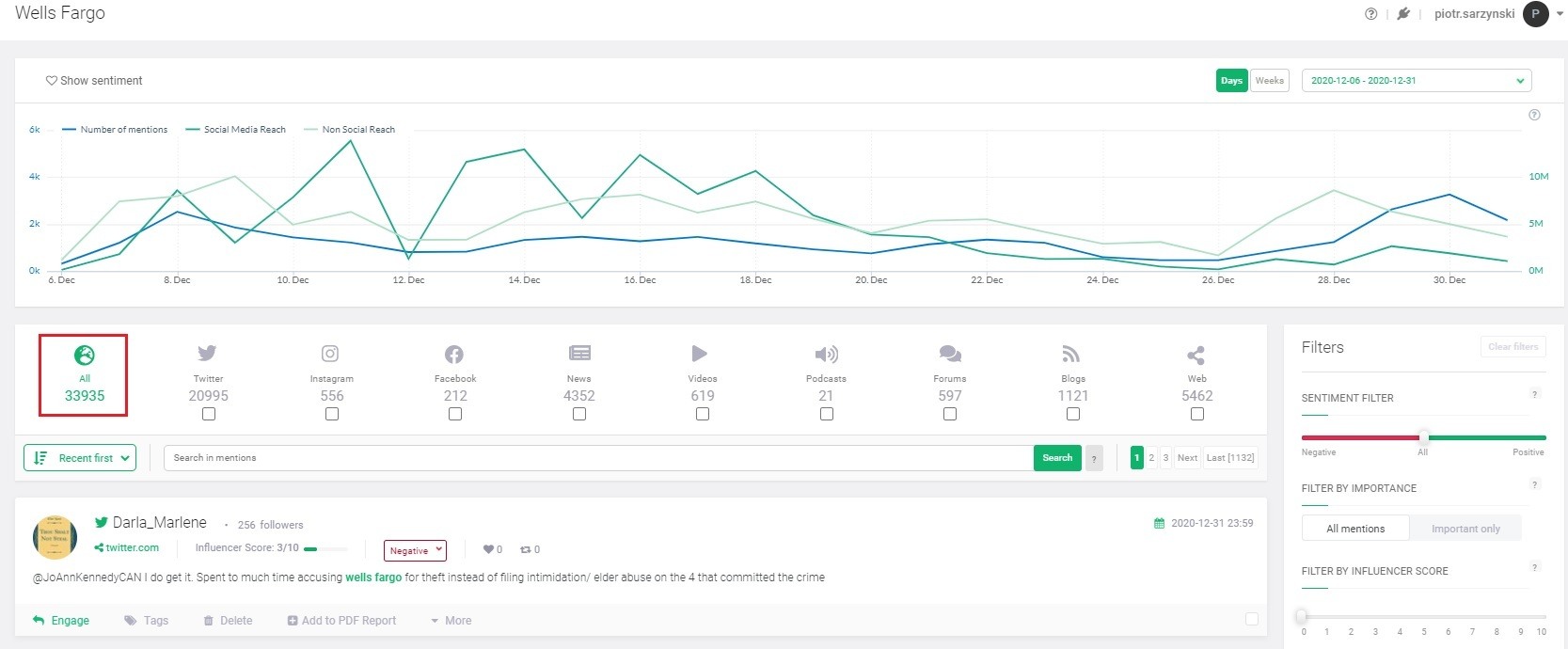This screenshot has width=1568, height=649.
Task: Select Important only tab
Action: tap(1465, 529)
